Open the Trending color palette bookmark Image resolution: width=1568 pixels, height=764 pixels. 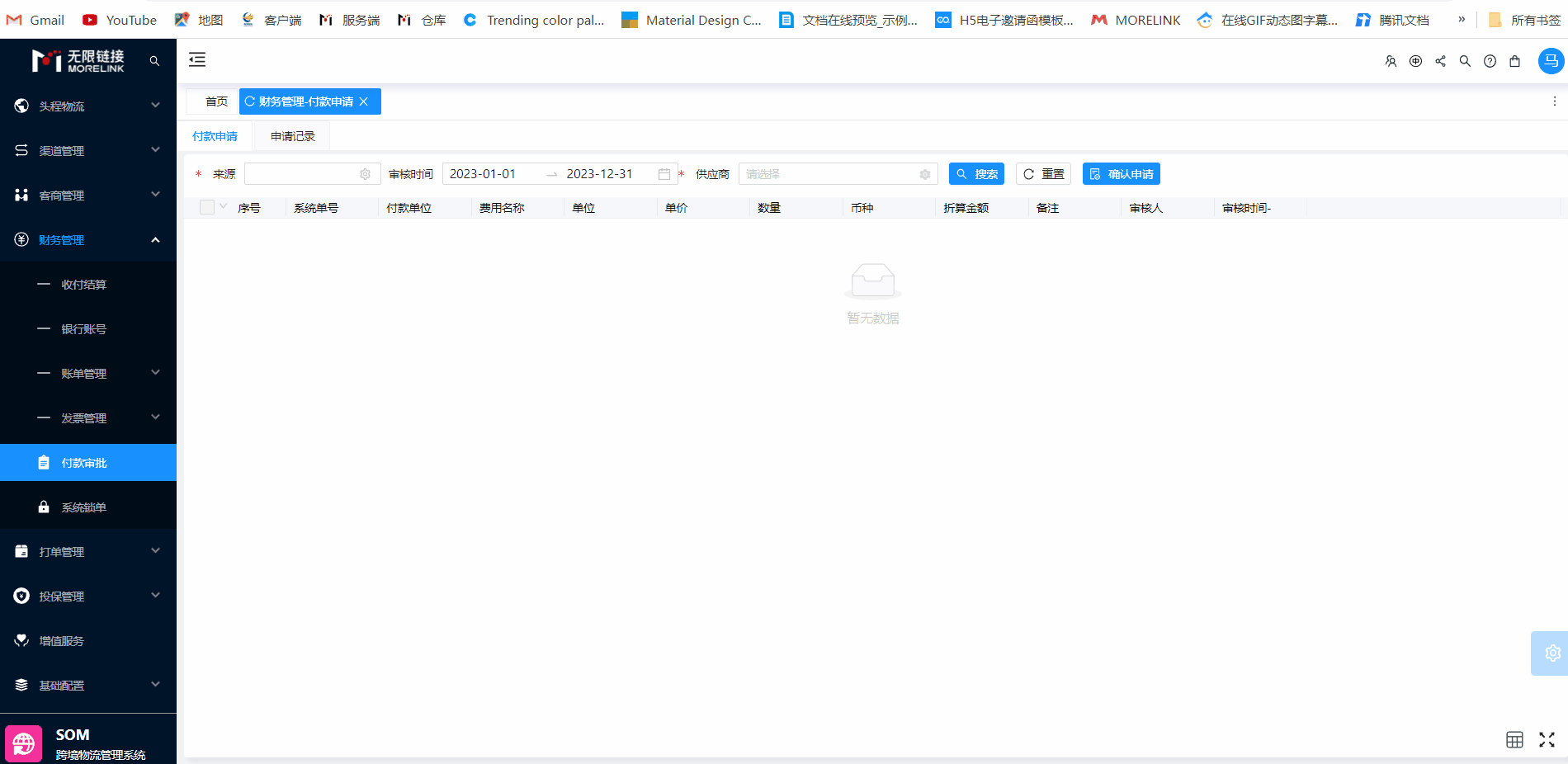[533, 20]
